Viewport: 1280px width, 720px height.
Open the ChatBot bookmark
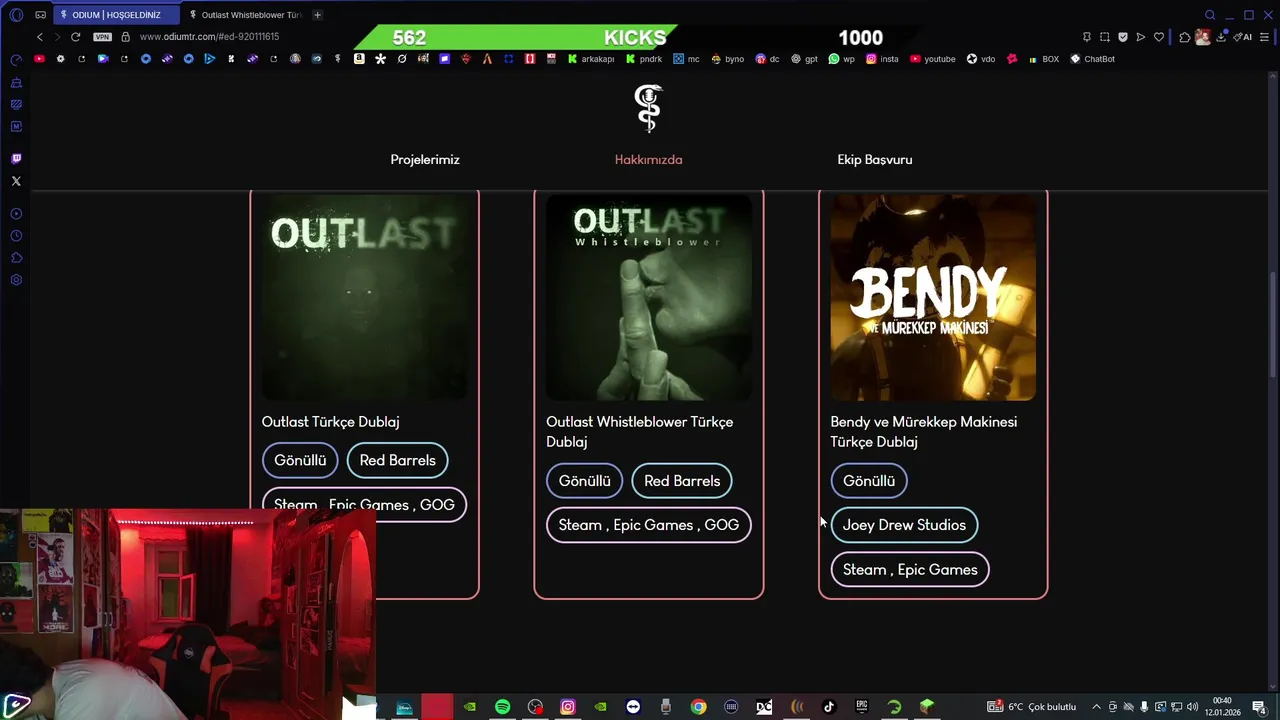coord(1092,59)
